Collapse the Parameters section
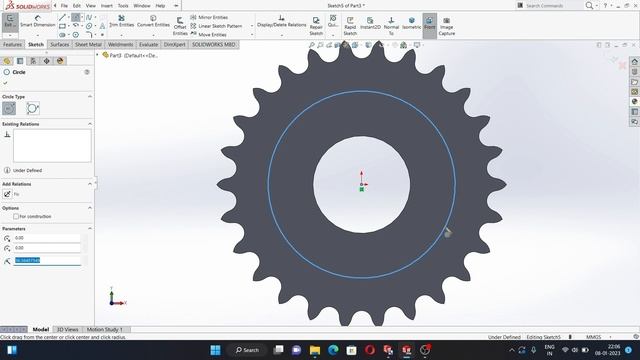 click(x=90, y=229)
